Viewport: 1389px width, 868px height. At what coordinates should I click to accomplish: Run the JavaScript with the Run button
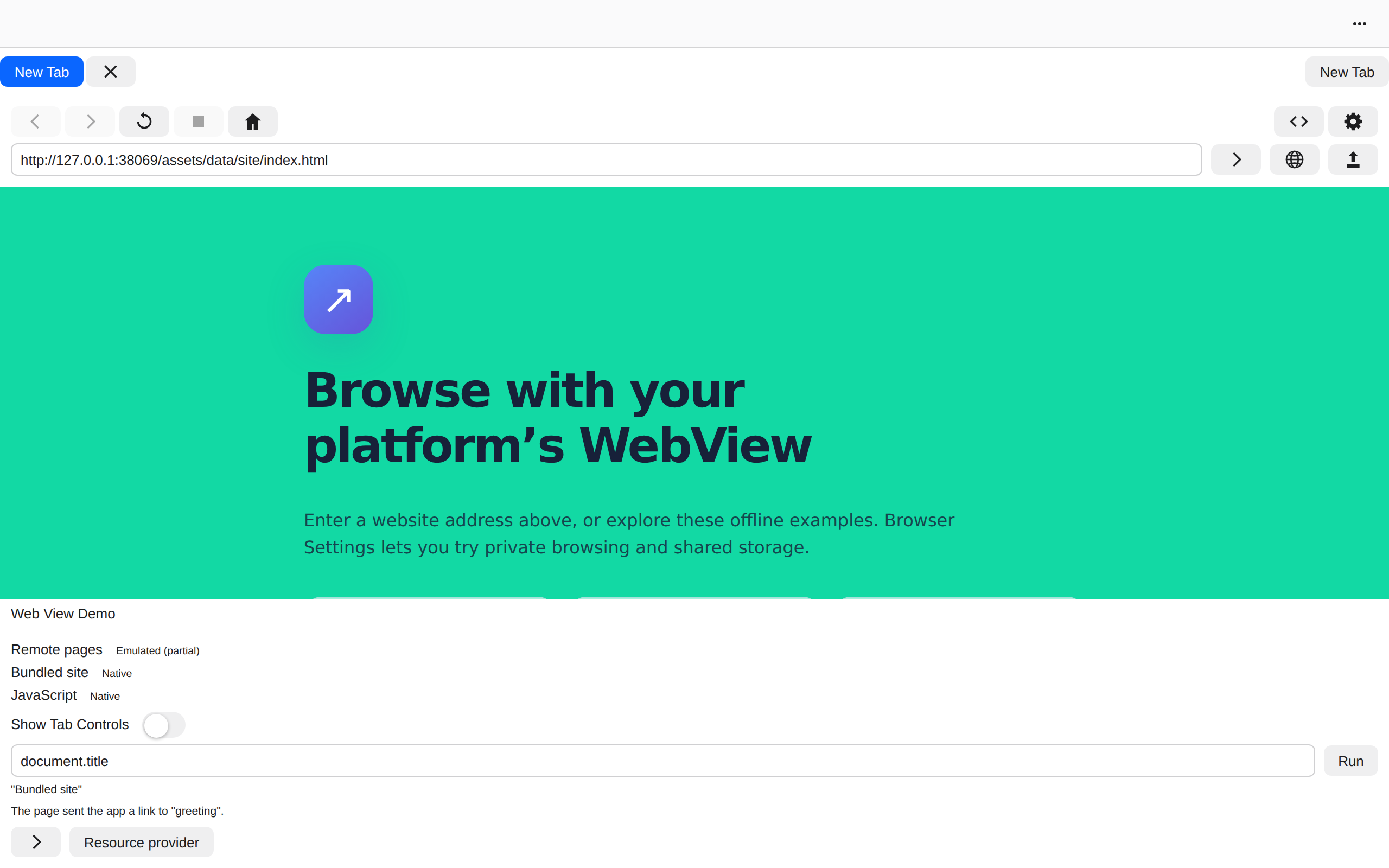click(1350, 761)
